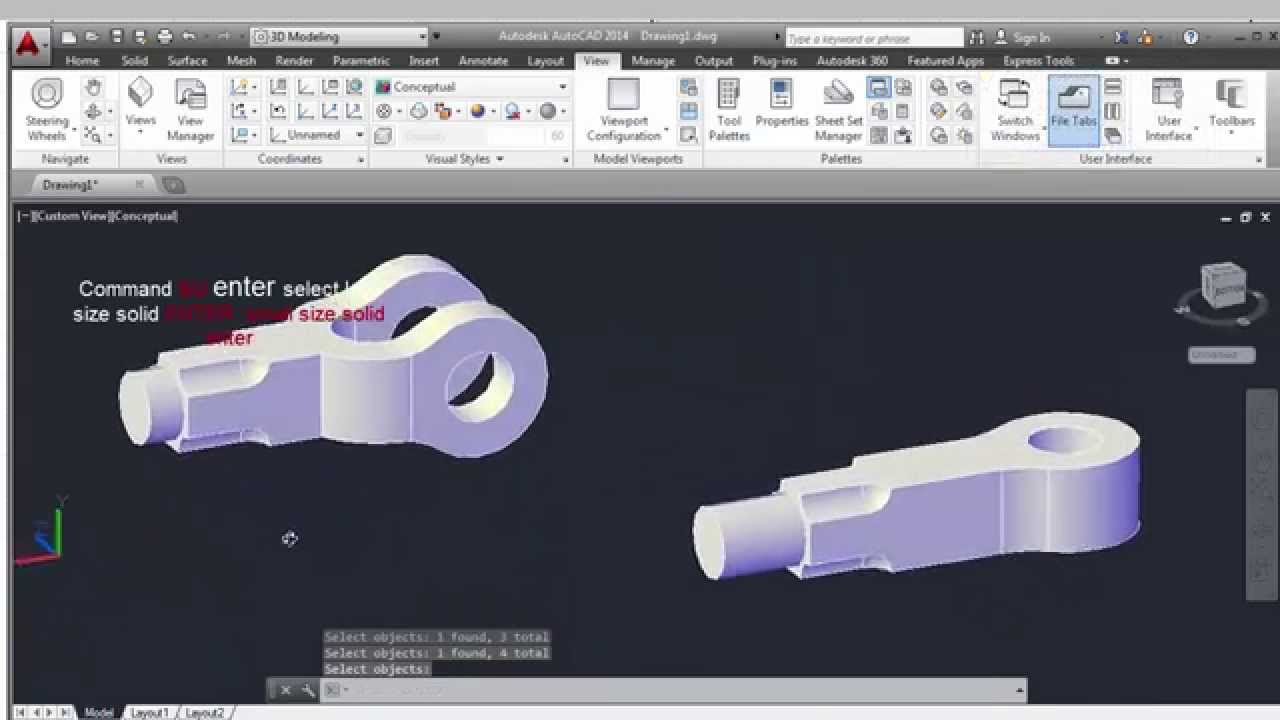Open Tool Palettes

pos(729,110)
